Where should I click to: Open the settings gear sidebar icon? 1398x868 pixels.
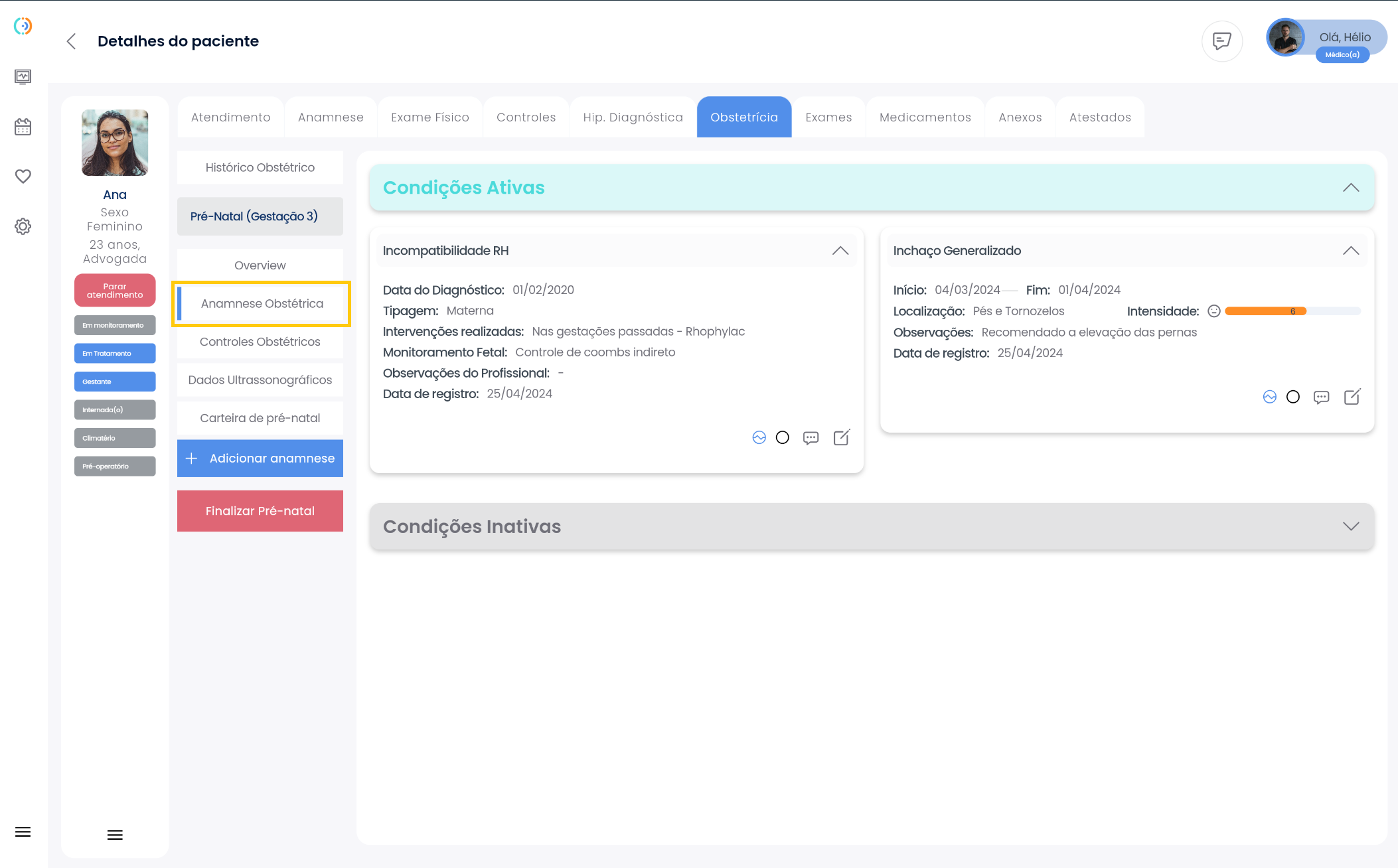23,226
